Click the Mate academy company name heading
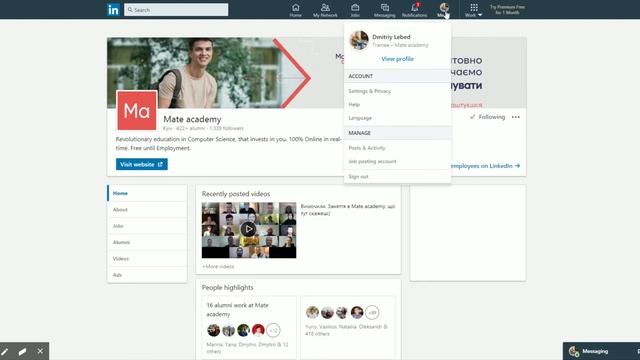 click(192, 119)
